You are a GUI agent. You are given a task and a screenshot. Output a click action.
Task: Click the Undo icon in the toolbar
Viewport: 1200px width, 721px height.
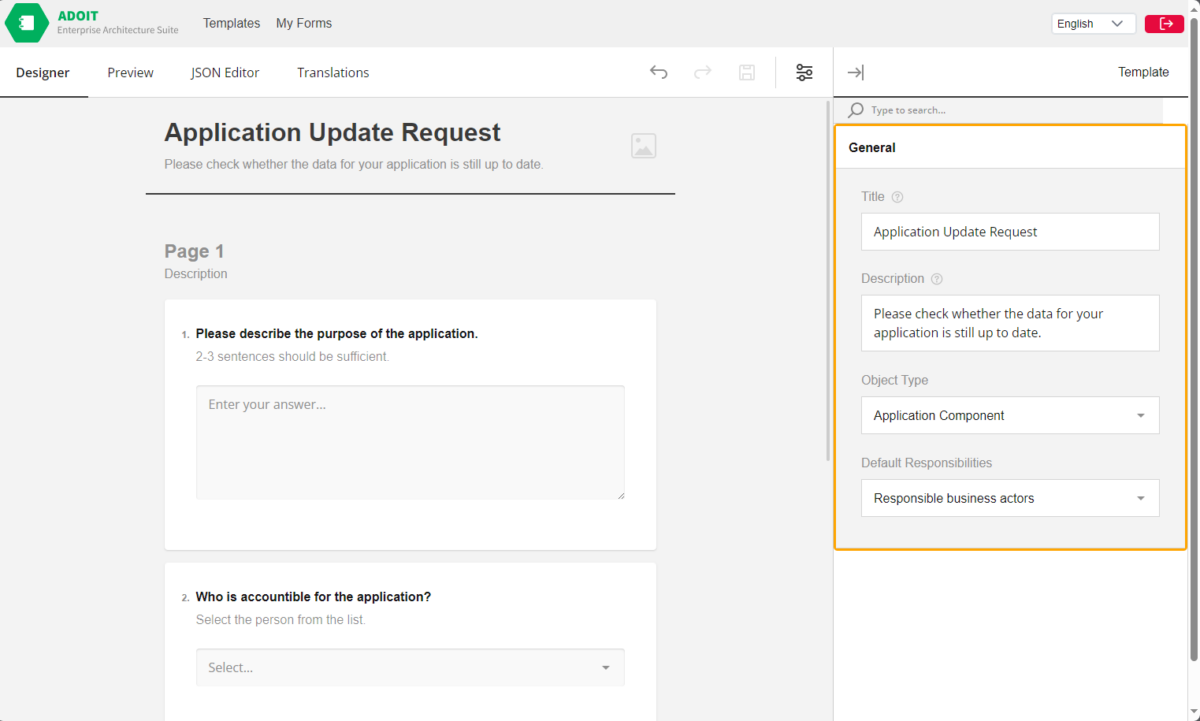click(x=658, y=72)
